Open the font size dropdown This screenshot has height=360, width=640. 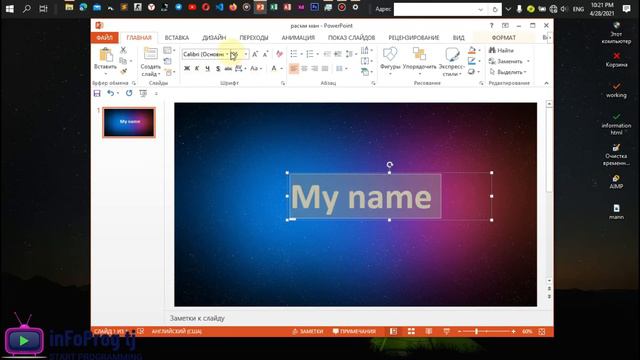(x=246, y=54)
